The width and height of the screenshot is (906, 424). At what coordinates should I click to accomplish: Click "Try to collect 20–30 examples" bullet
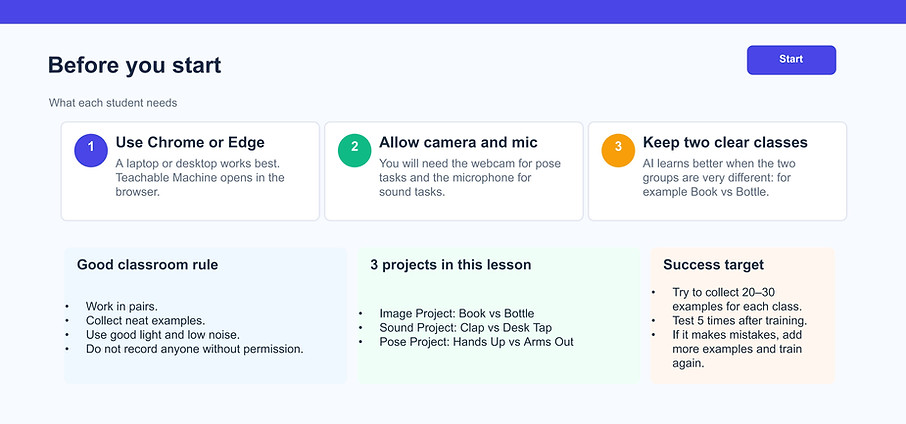point(737,299)
